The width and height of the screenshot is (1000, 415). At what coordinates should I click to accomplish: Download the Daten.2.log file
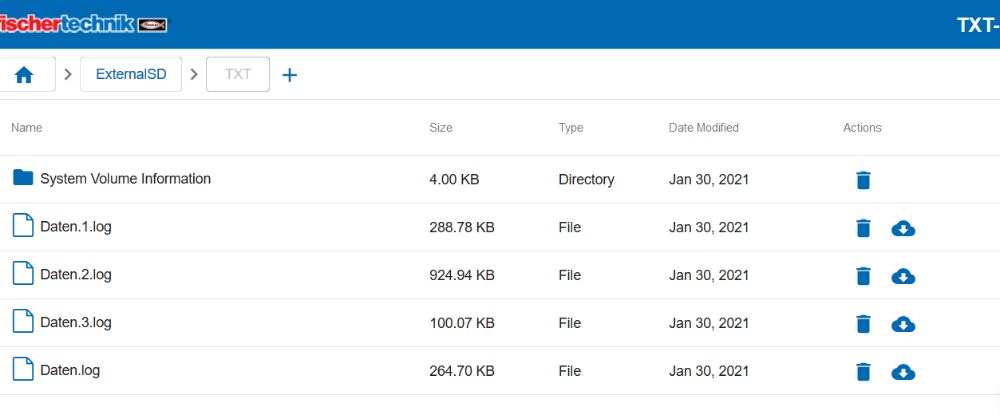coord(903,276)
